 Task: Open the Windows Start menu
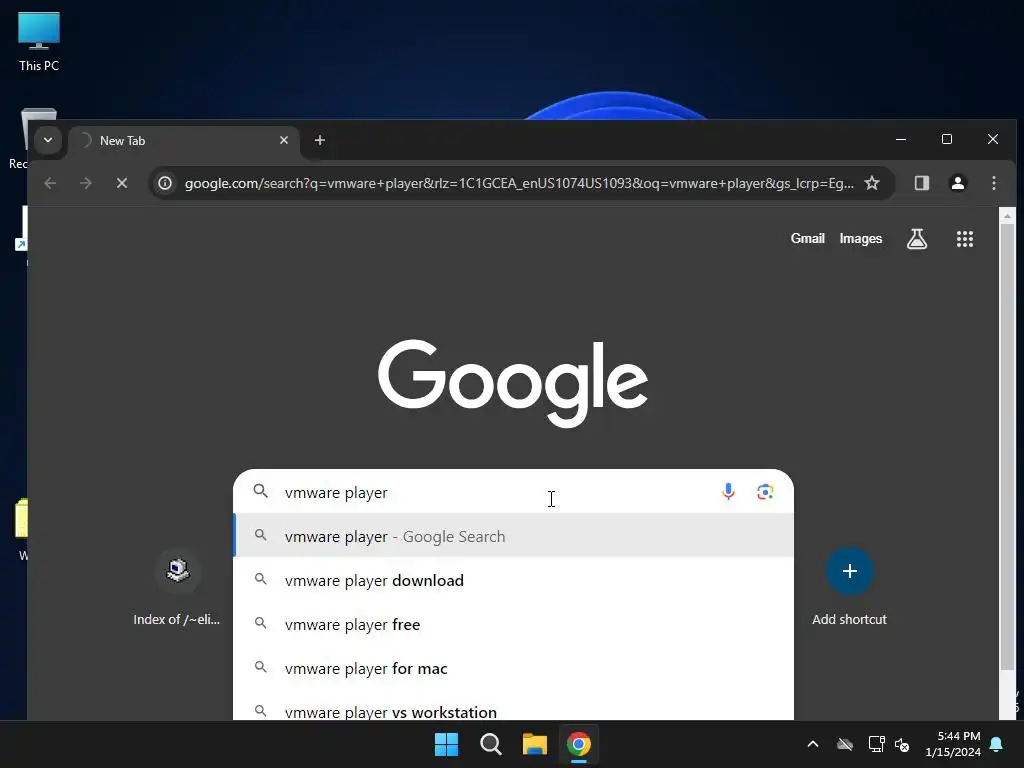point(447,744)
